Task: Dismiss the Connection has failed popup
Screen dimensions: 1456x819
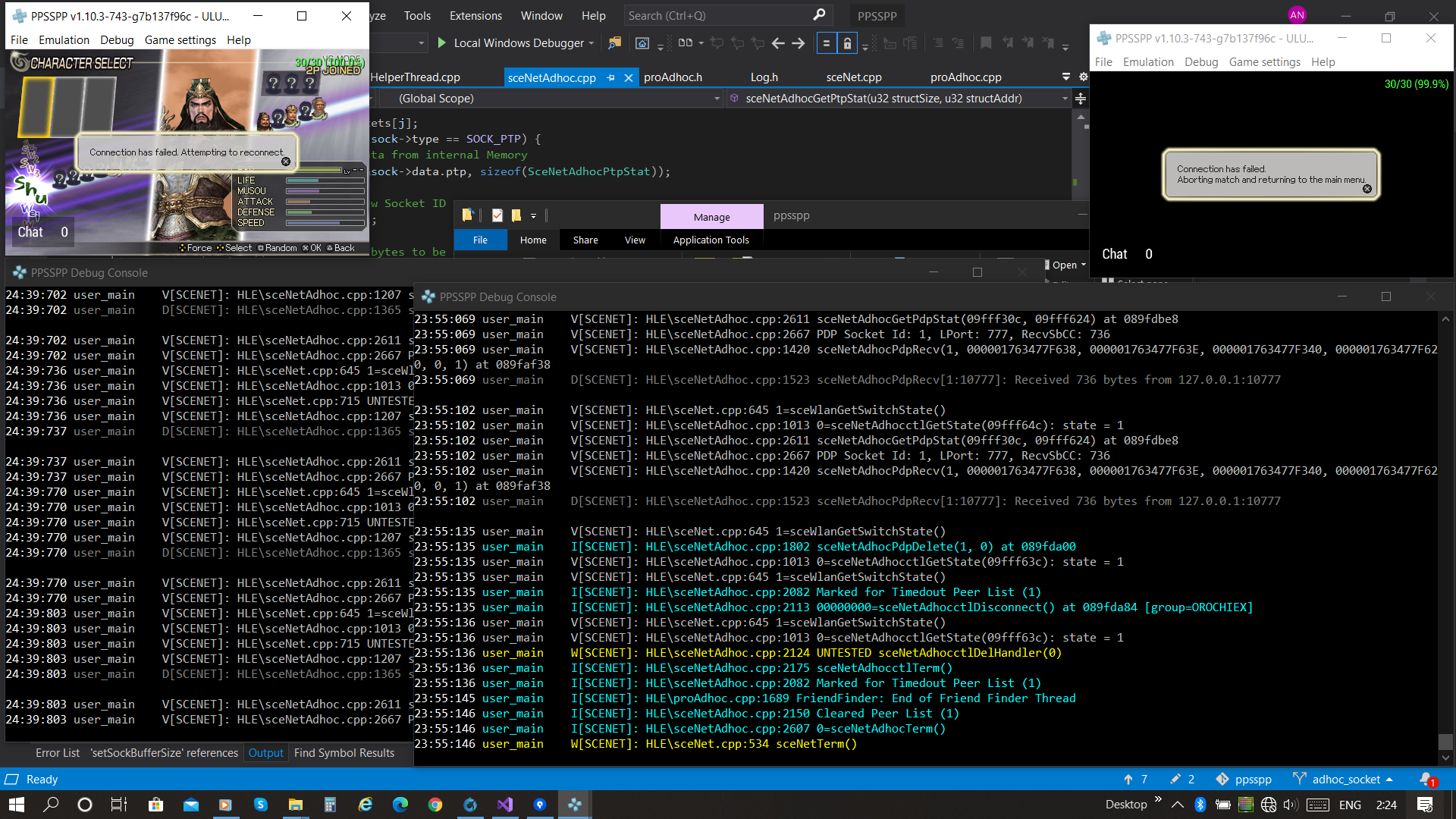Action: 286,161
